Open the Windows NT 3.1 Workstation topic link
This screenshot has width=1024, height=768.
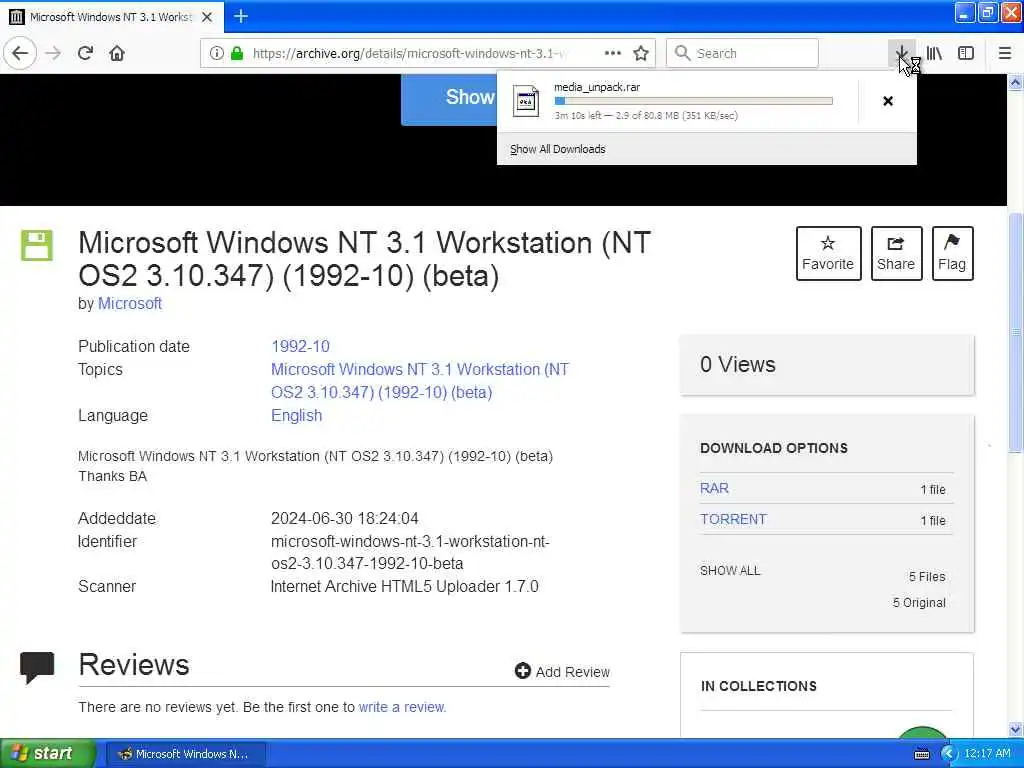[x=420, y=381]
